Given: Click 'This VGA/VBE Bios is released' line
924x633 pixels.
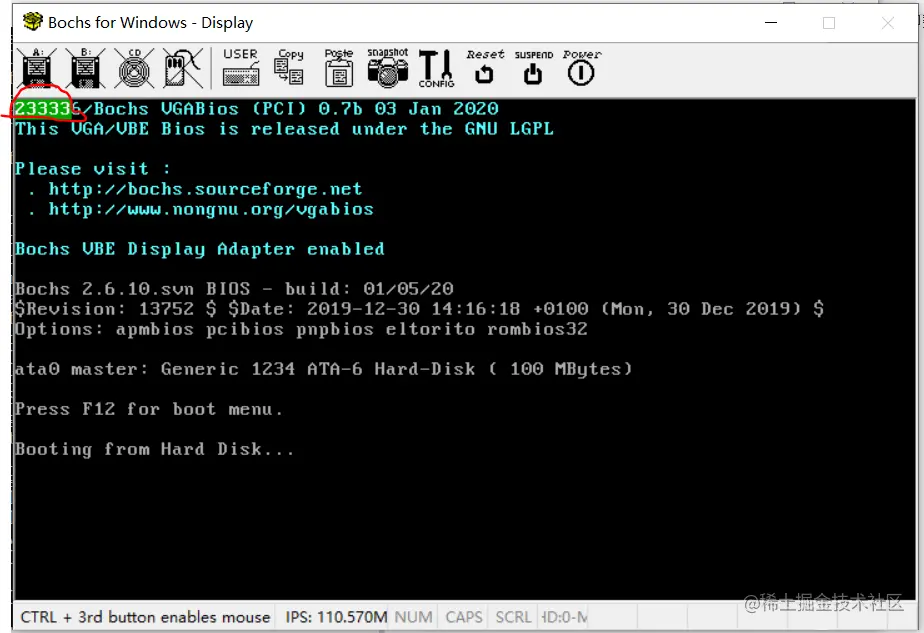Looking at the screenshot, I should click(284, 128).
